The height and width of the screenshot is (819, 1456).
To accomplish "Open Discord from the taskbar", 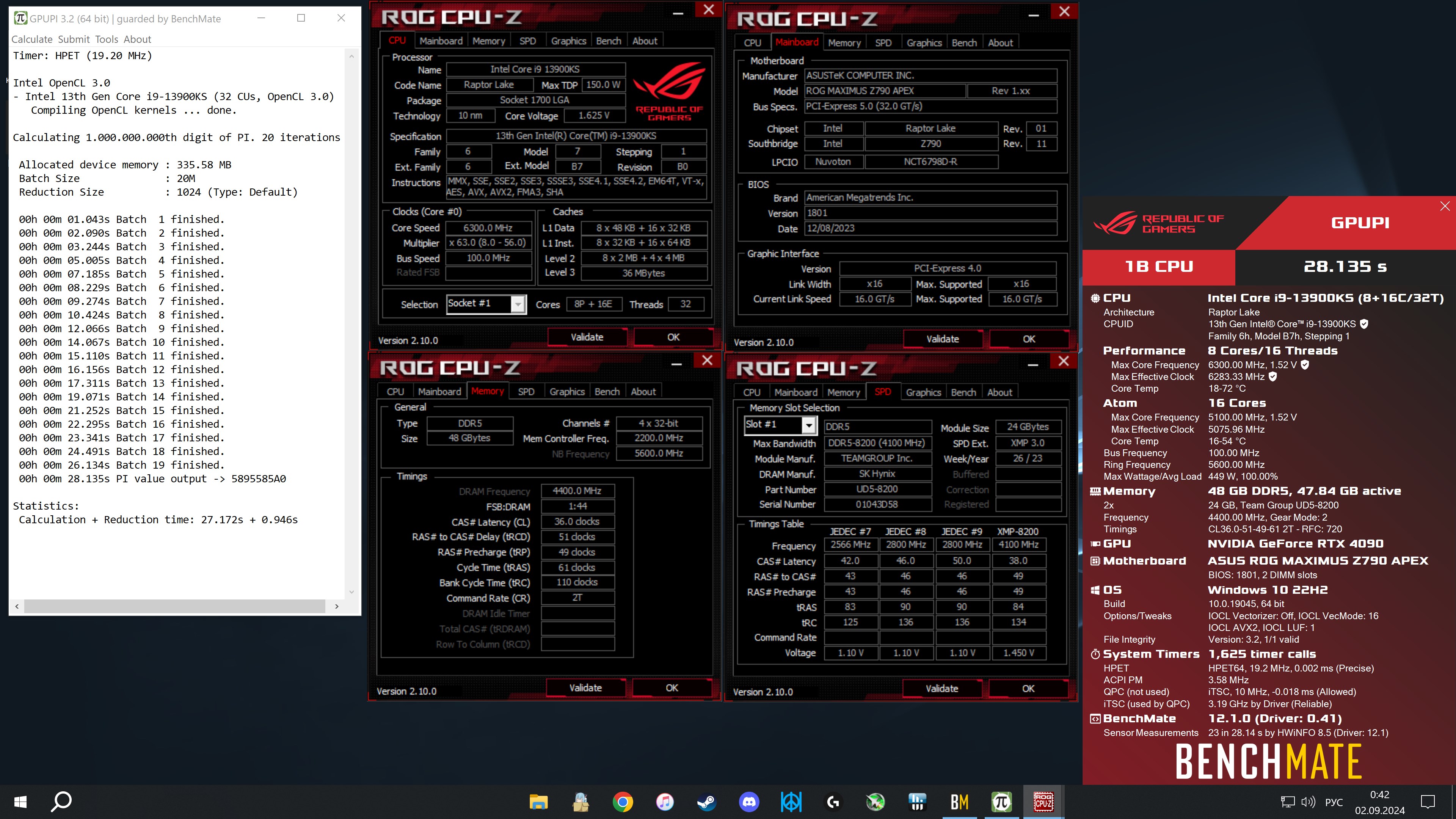I will point(749,802).
